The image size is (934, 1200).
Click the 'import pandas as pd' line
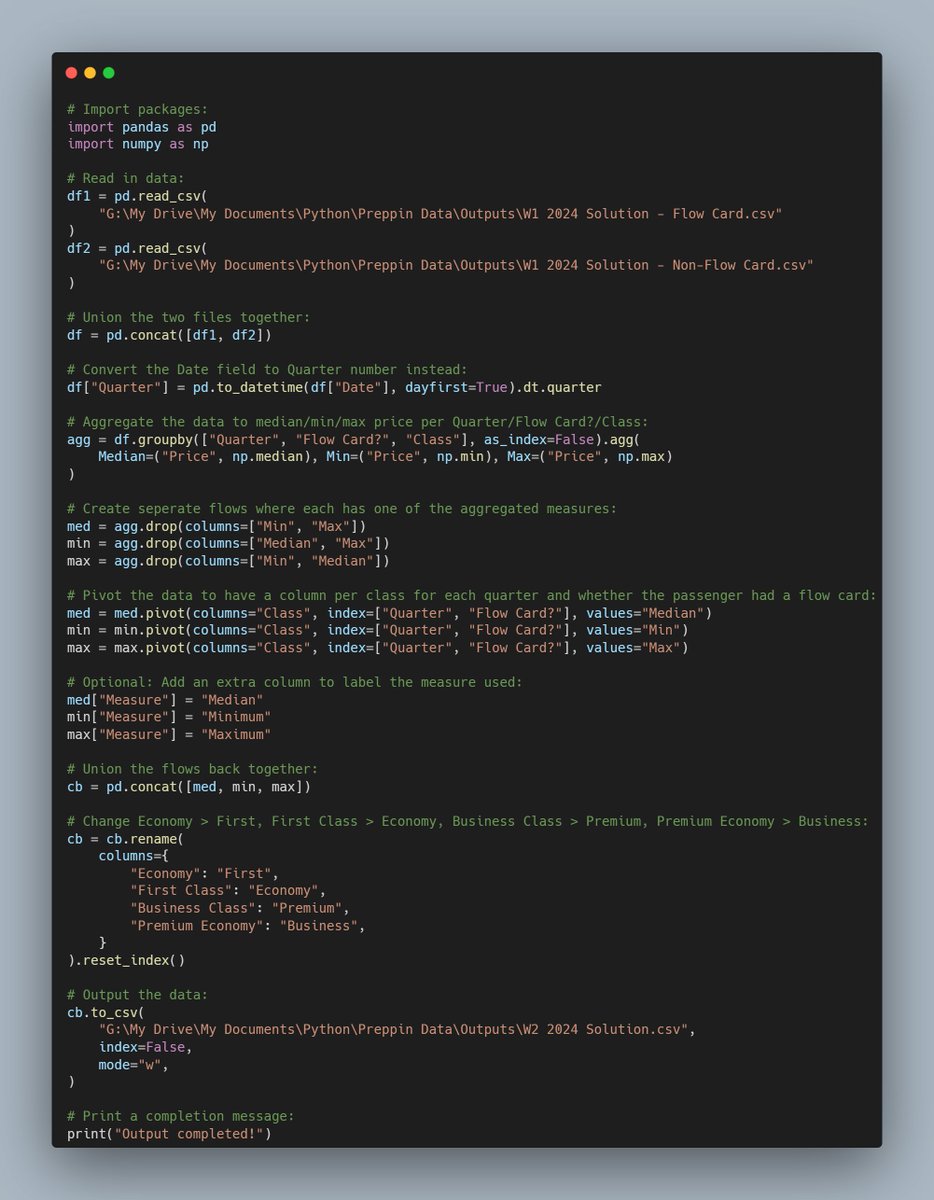[142, 127]
